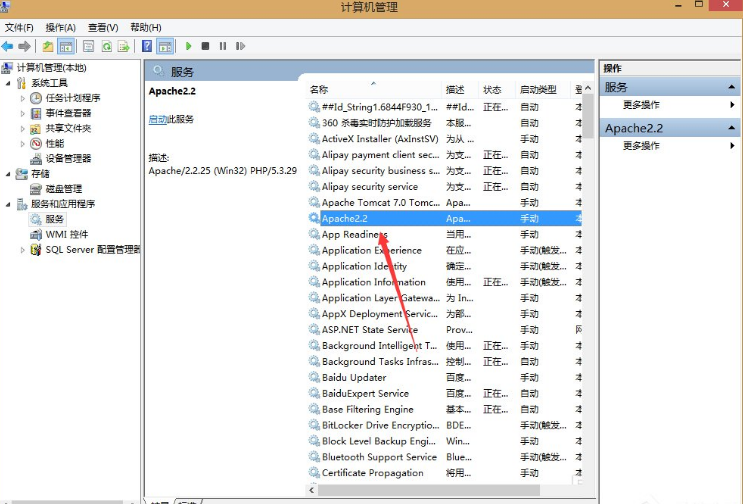Collapse the 系统工具 tree branch
Image resolution: width=743 pixels, height=504 pixels.
8,83
